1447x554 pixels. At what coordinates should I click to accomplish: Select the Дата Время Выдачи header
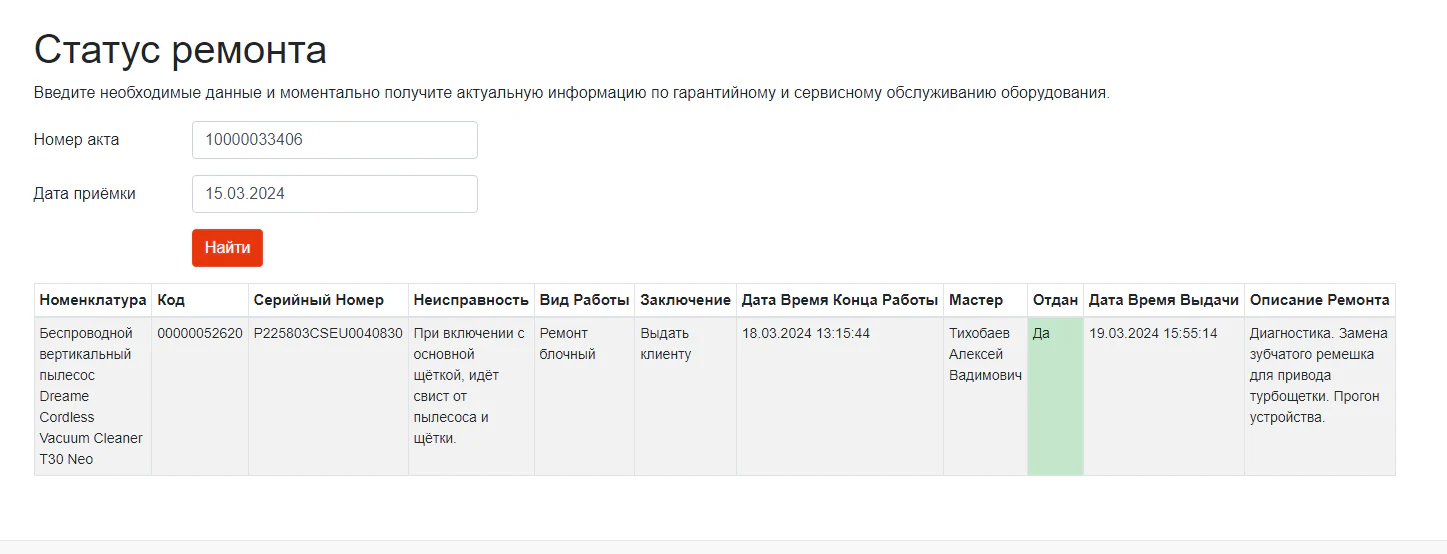tap(1164, 300)
